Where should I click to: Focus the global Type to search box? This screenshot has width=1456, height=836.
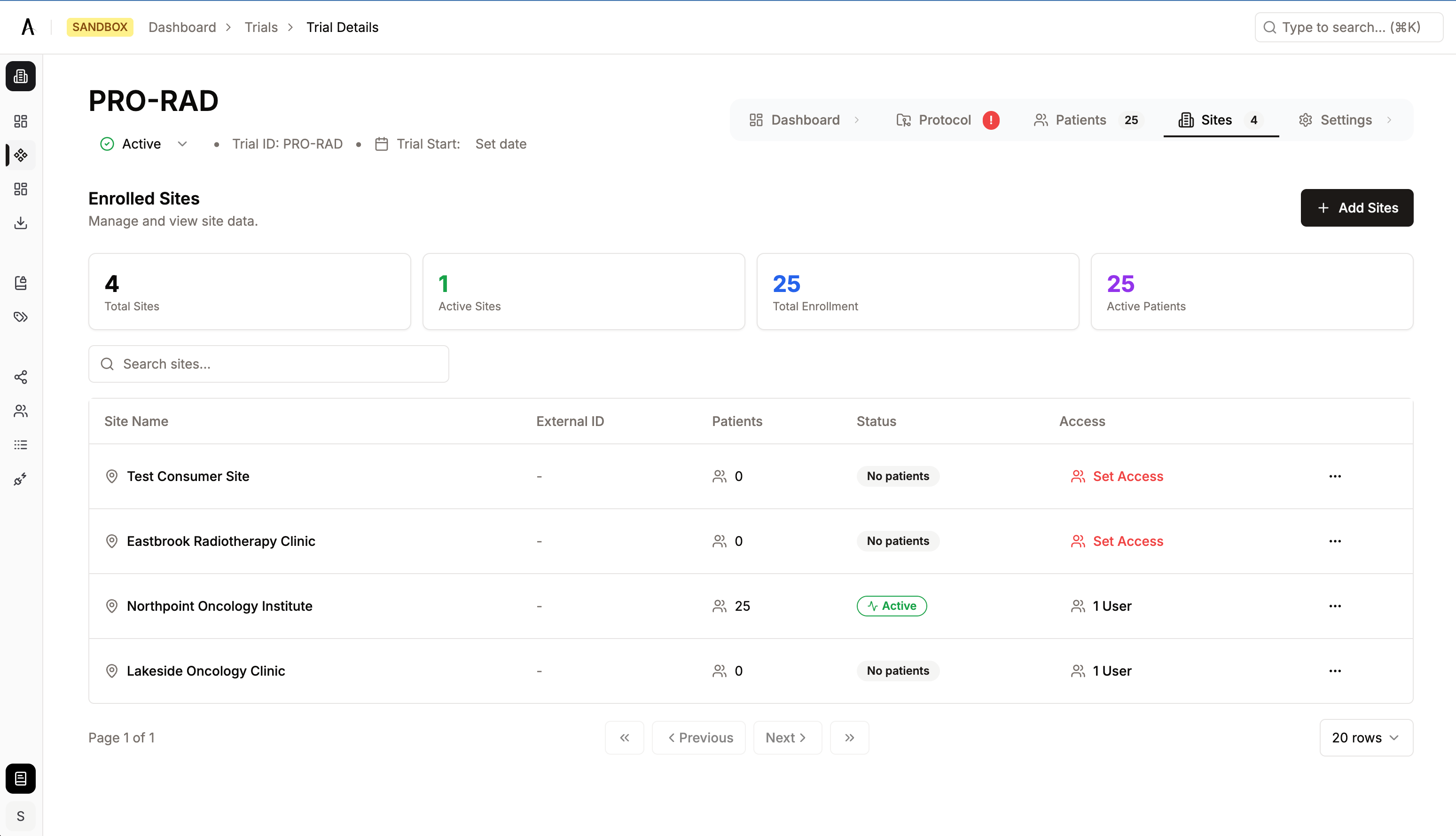(1349, 27)
